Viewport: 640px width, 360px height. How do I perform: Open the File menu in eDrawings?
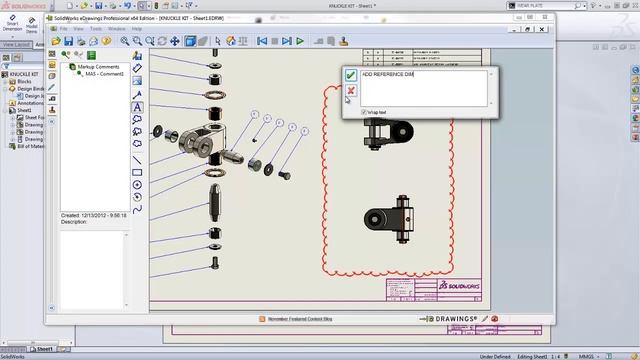(x=64, y=29)
